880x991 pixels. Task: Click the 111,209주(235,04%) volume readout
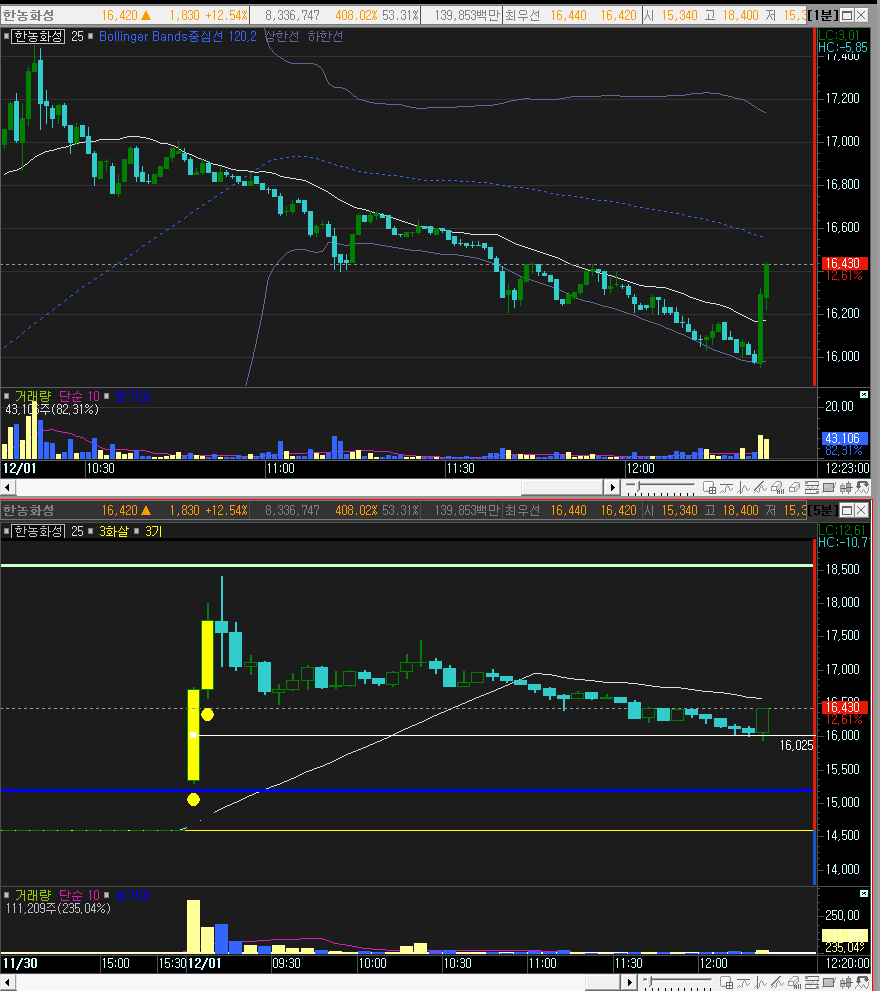click(x=58, y=908)
